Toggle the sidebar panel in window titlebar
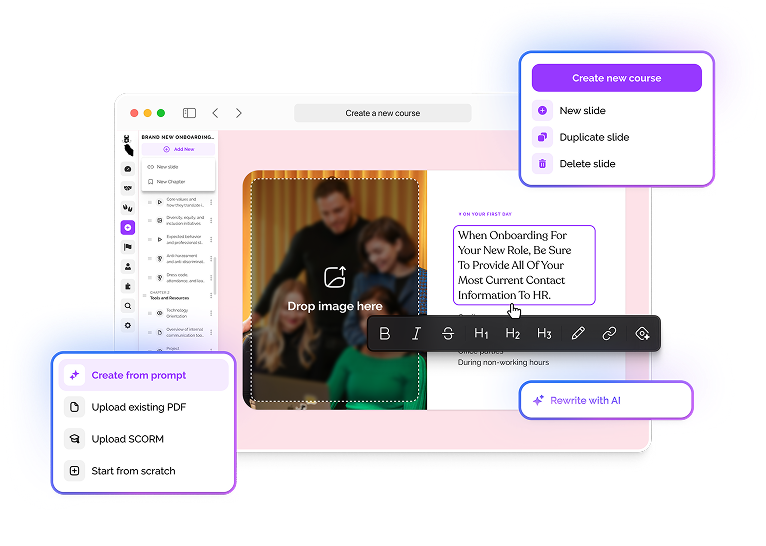Image resolution: width=766 pixels, height=546 pixels. click(189, 113)
